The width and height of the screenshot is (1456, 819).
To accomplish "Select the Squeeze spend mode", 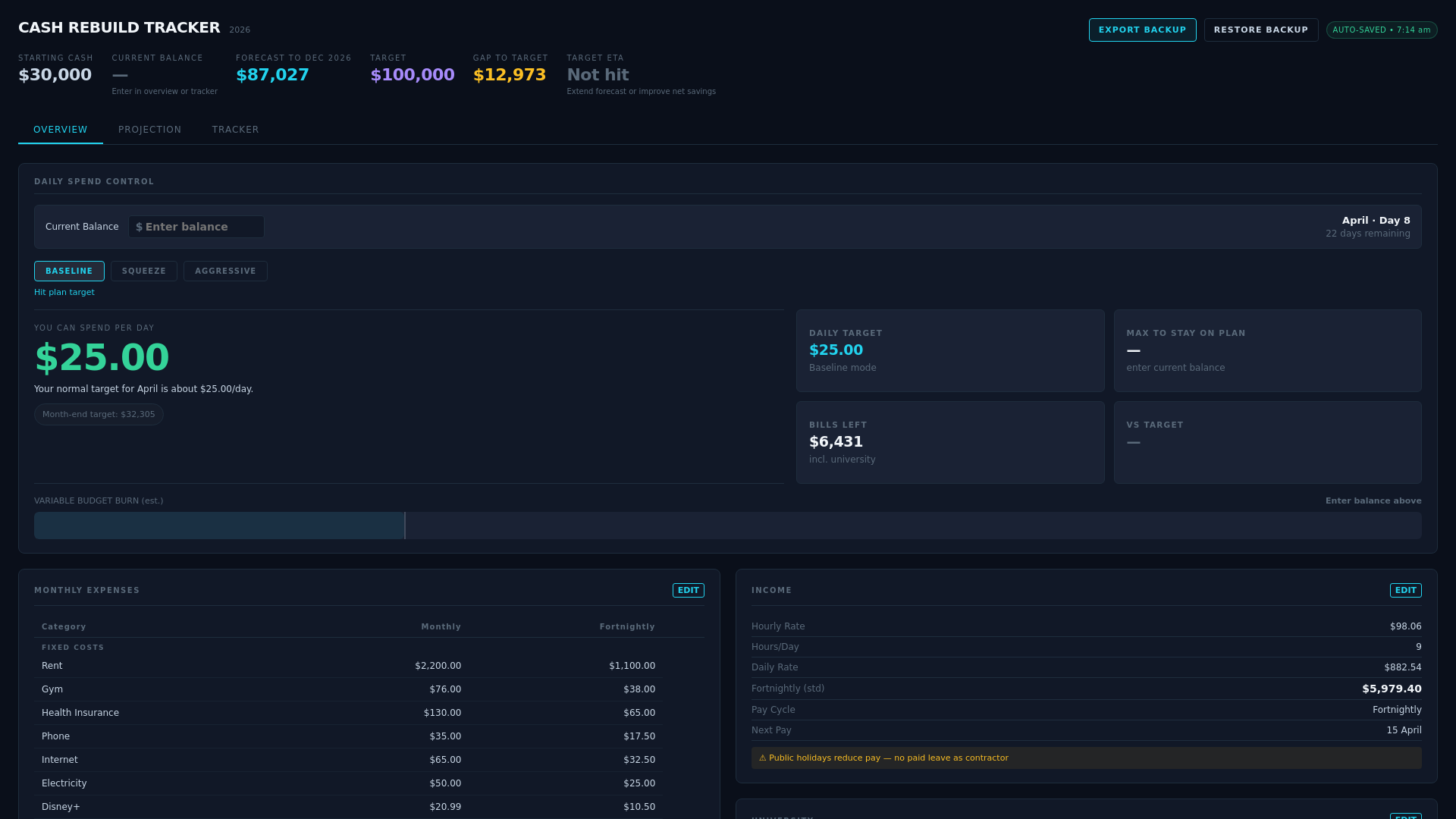I will coord(144,271).
